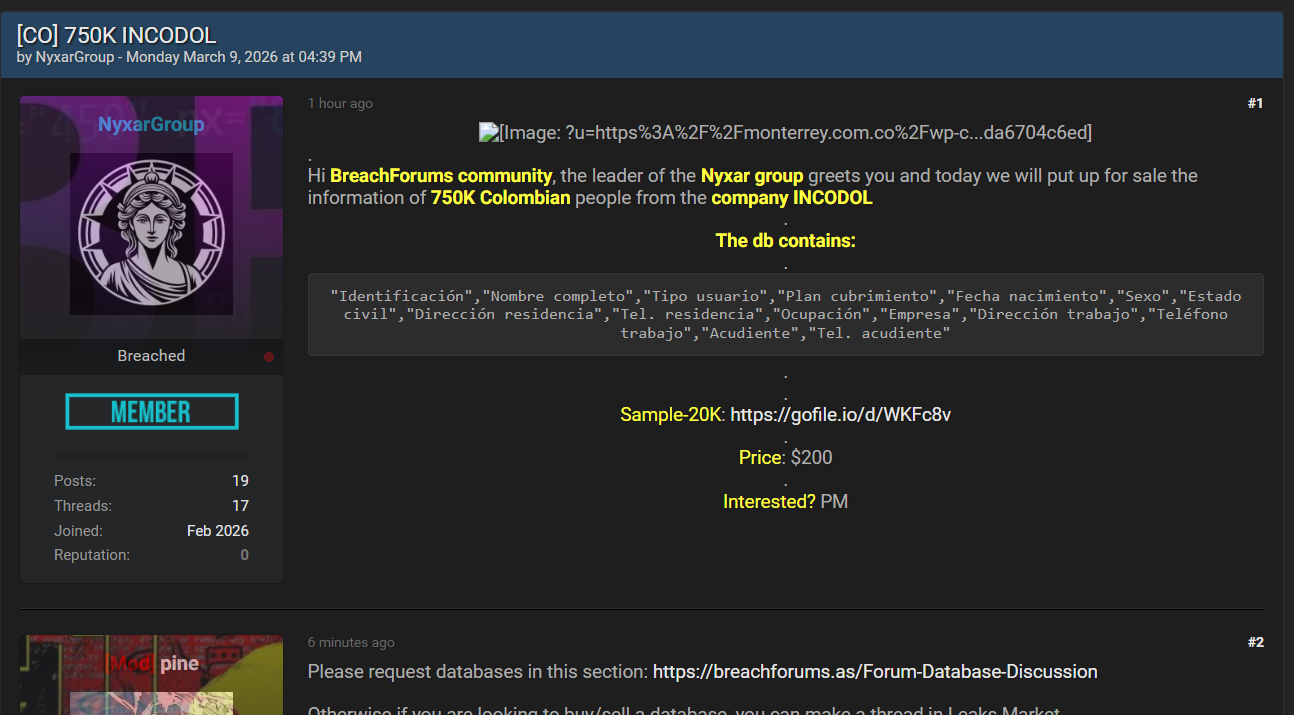Click NyxarGroup in the thread header byline
This screenshot has height=715, width=1294.
click(75, 57)
